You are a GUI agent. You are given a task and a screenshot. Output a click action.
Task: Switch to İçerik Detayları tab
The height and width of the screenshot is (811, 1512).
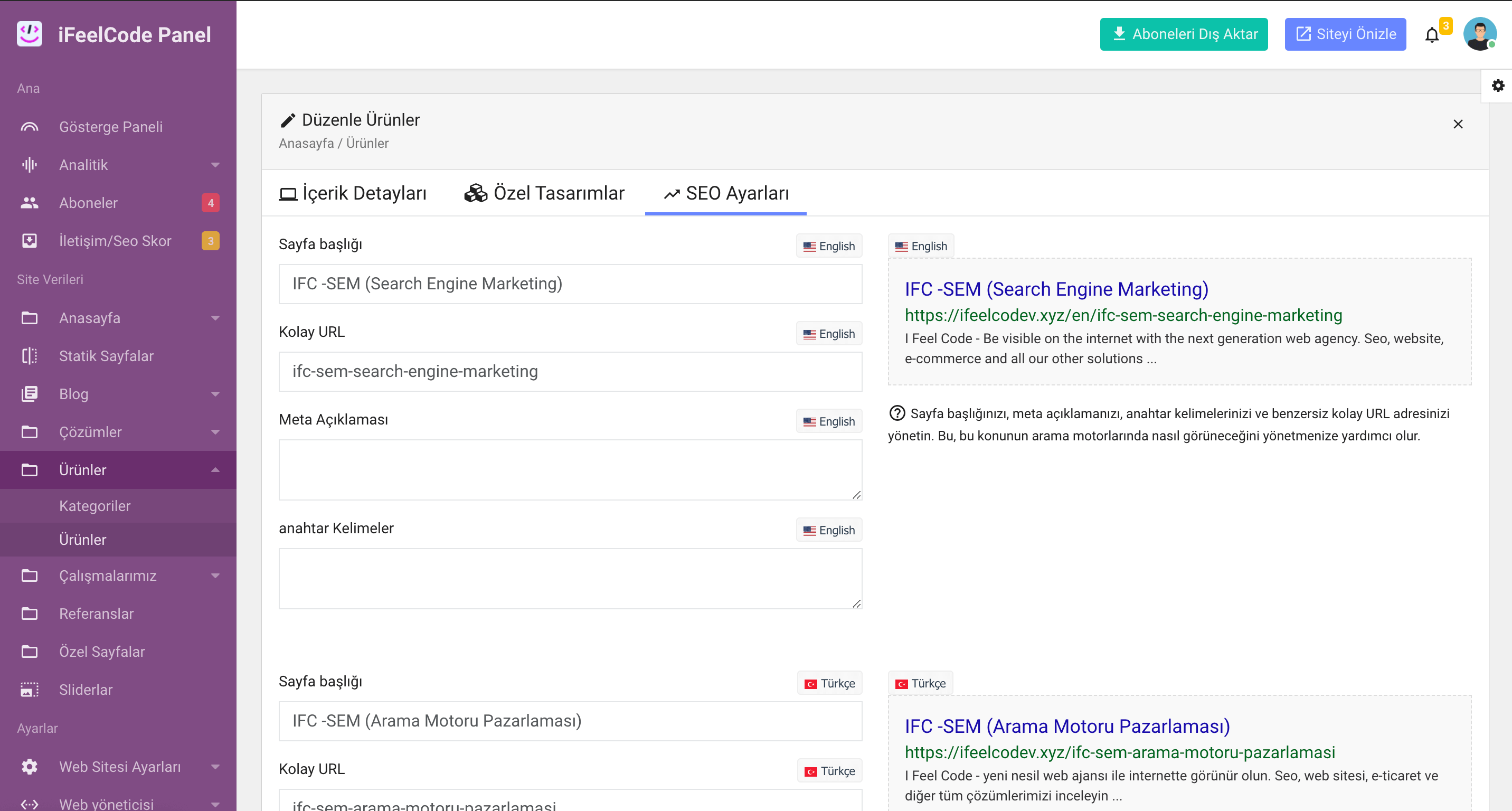[353, 193]
